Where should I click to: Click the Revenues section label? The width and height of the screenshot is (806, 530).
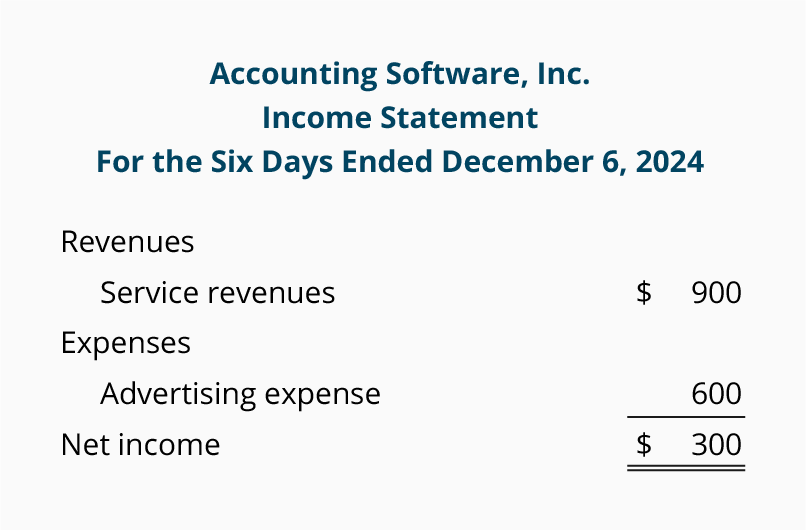click(x=127, y=242)
